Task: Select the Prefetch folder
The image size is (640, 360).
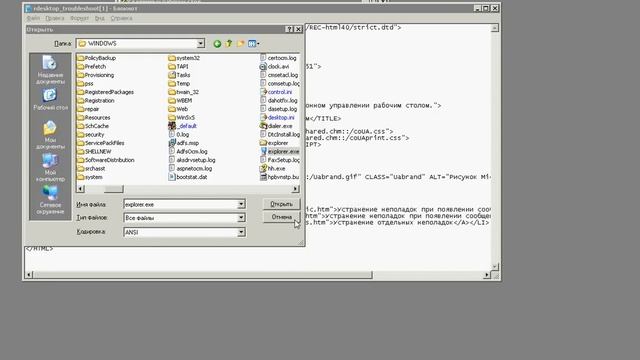Action: pyautogui.click(x=91, y=67)
